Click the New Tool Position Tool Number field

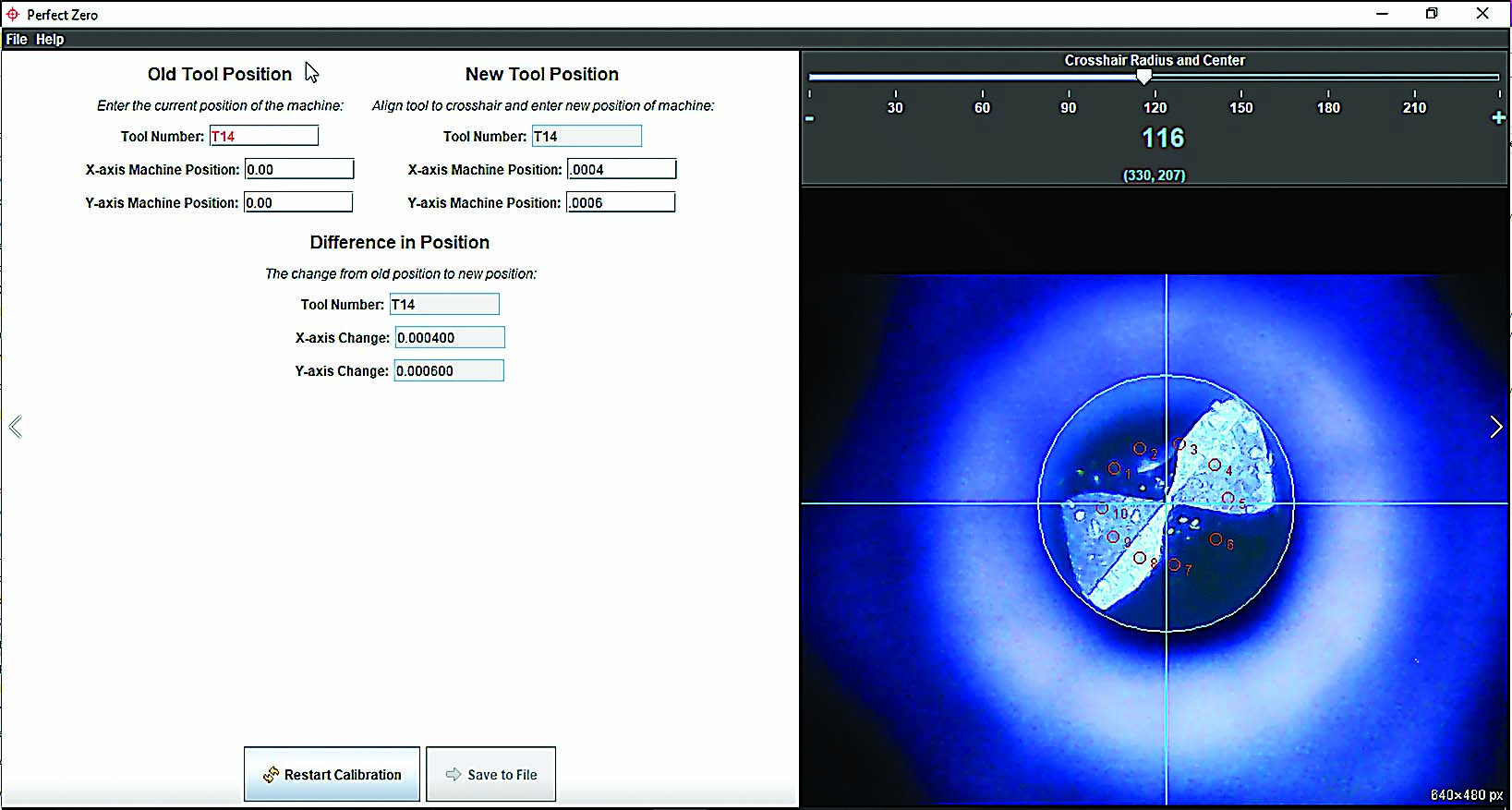coord(587,136)
